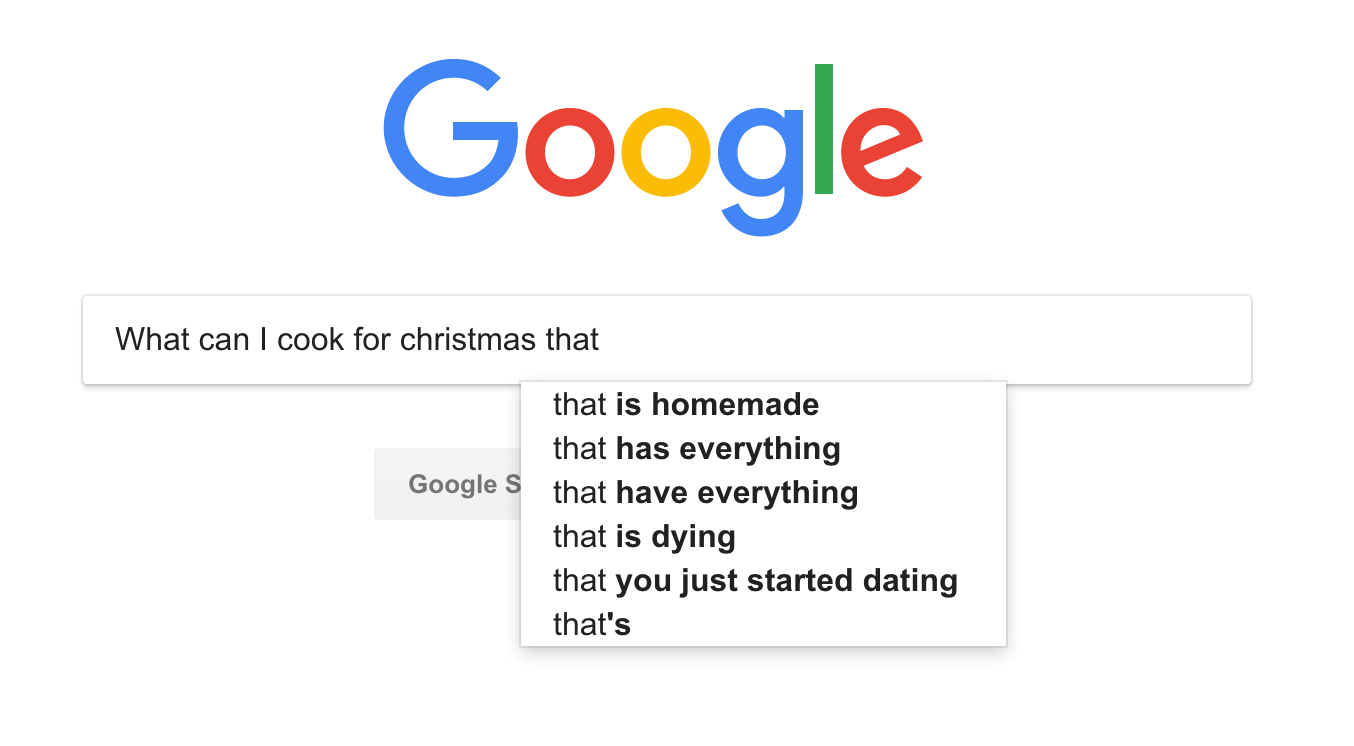This screenshot has width=1354, height=746.
Task: Pick the "that's" autocomplete suggestion
Action: pos(592,624)
